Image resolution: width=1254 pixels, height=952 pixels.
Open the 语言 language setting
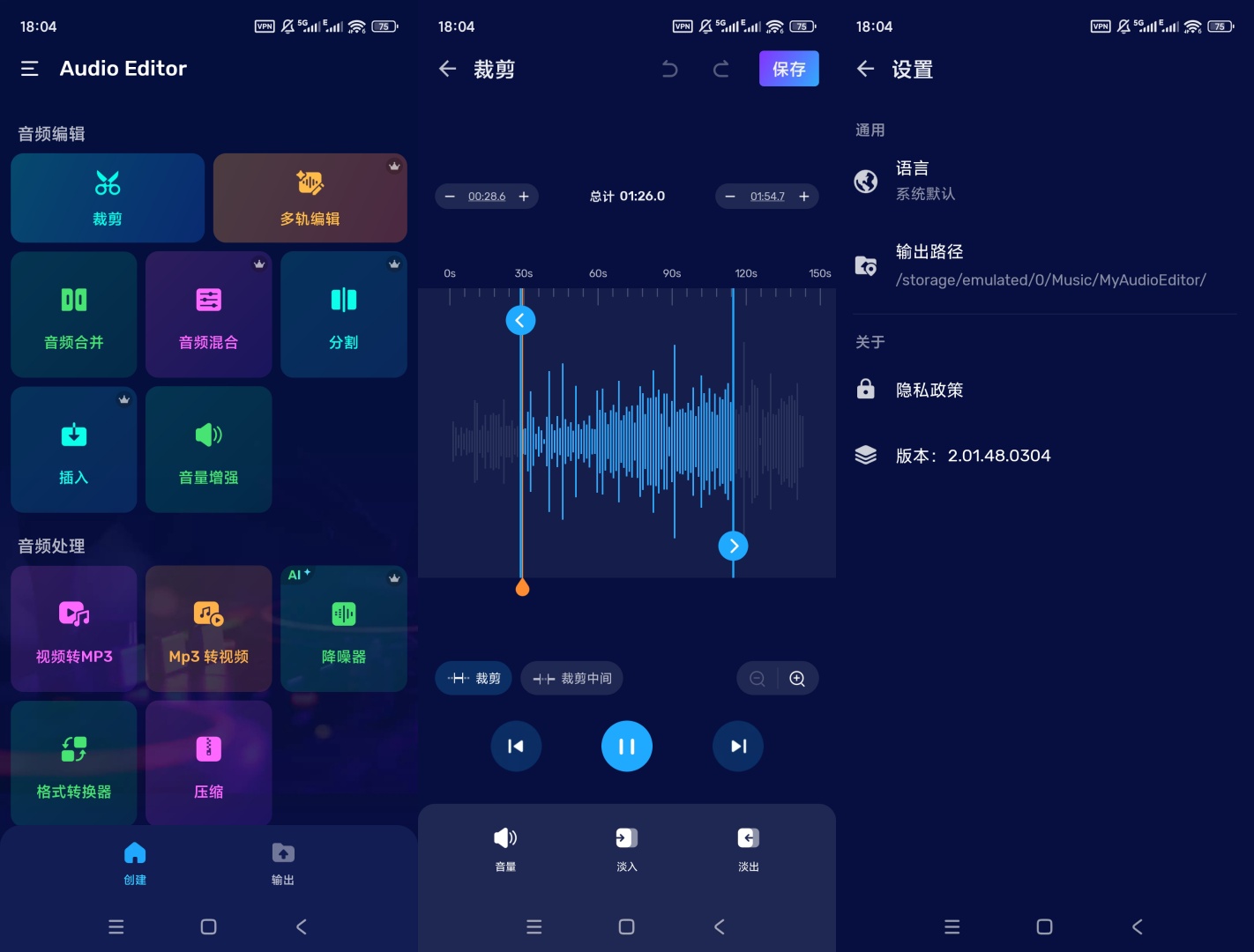click(x=912, y=179)
